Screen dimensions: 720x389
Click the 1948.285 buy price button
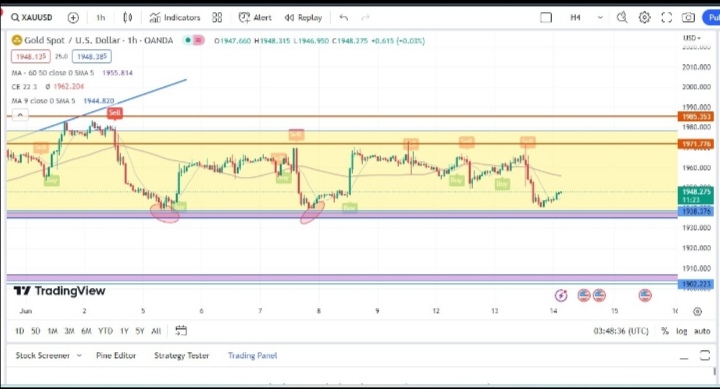[92, 56]
